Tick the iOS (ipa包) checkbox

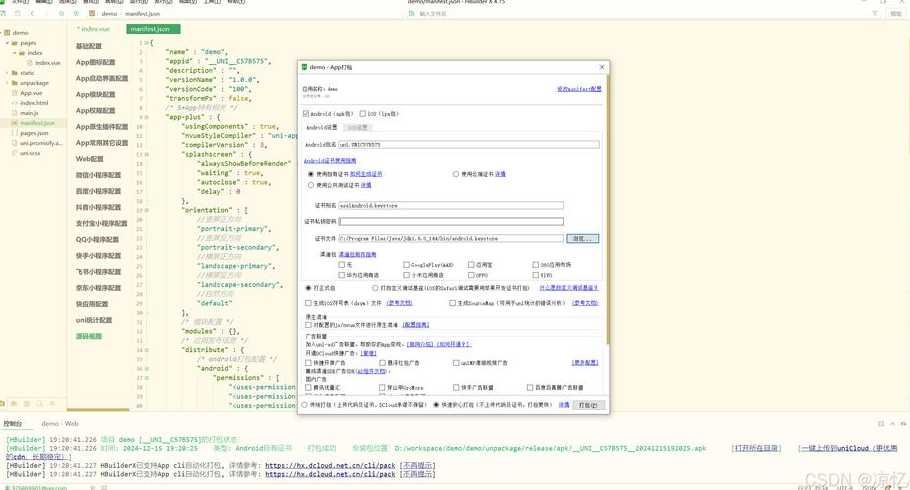363,114
